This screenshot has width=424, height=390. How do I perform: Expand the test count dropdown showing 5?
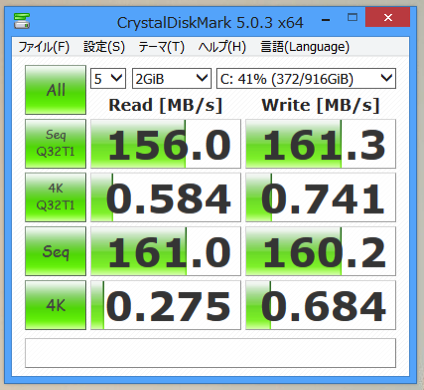click(108, 79)
